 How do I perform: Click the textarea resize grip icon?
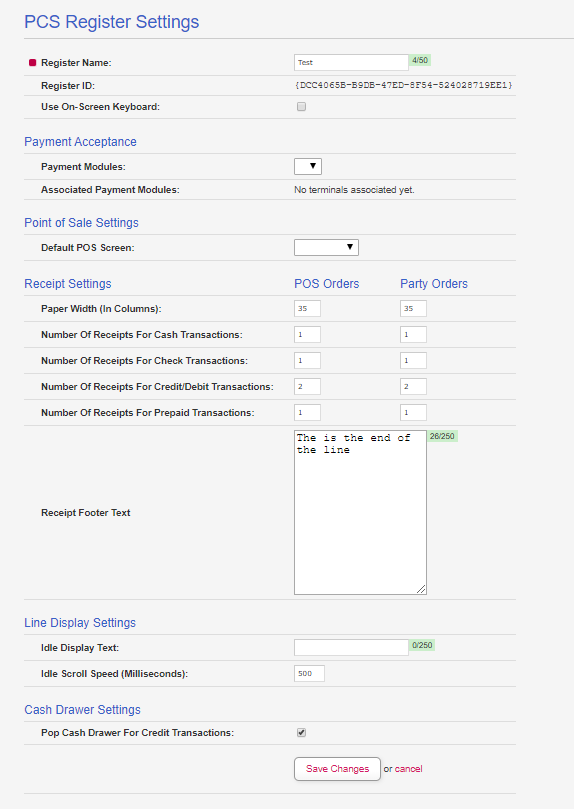[x=421, y=589]
